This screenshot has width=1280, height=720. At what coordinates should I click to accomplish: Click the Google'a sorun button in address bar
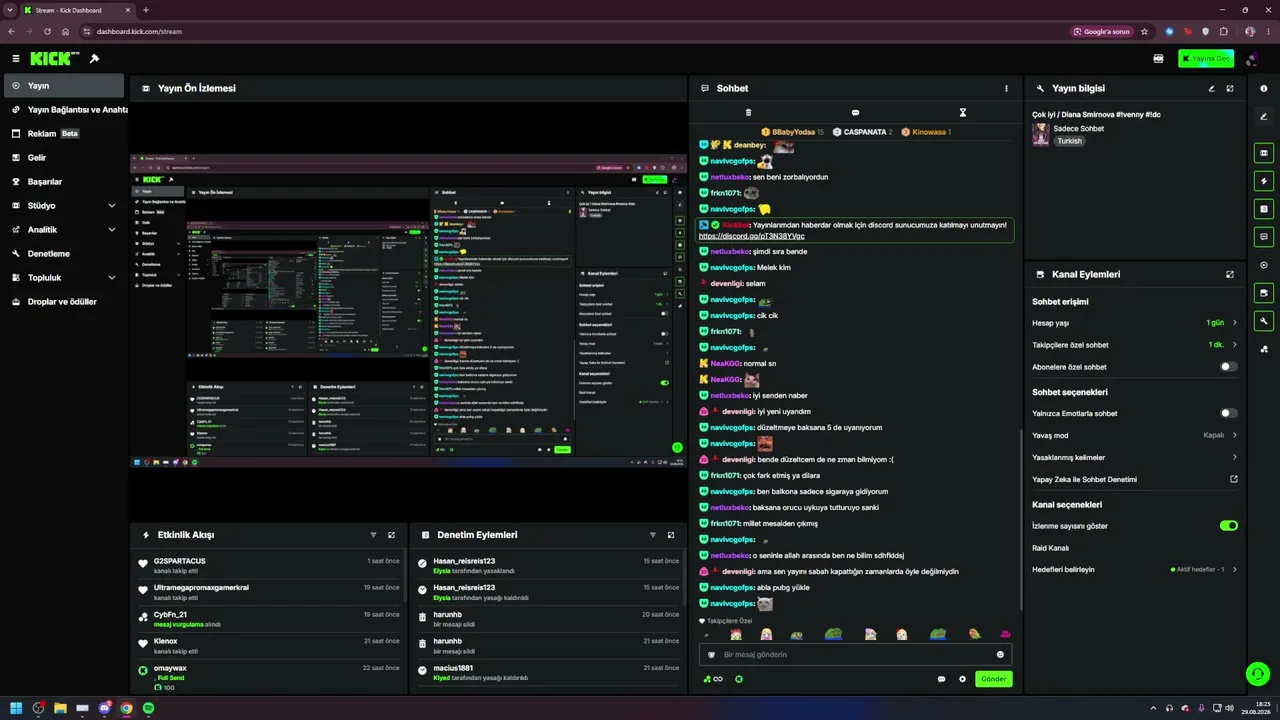click(1101, 31)
